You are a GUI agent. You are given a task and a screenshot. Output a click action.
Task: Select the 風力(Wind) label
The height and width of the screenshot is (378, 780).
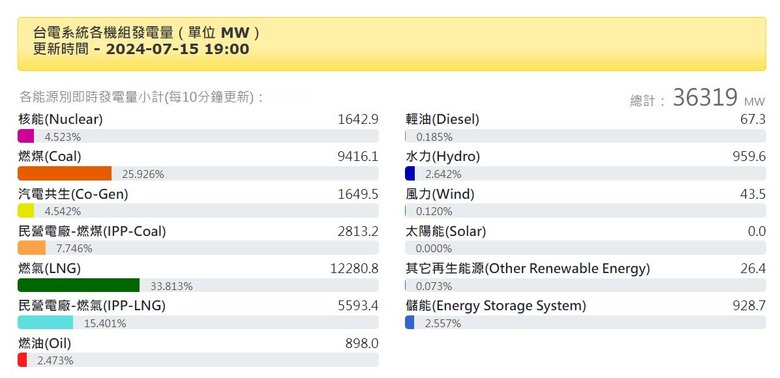(440, 194)
